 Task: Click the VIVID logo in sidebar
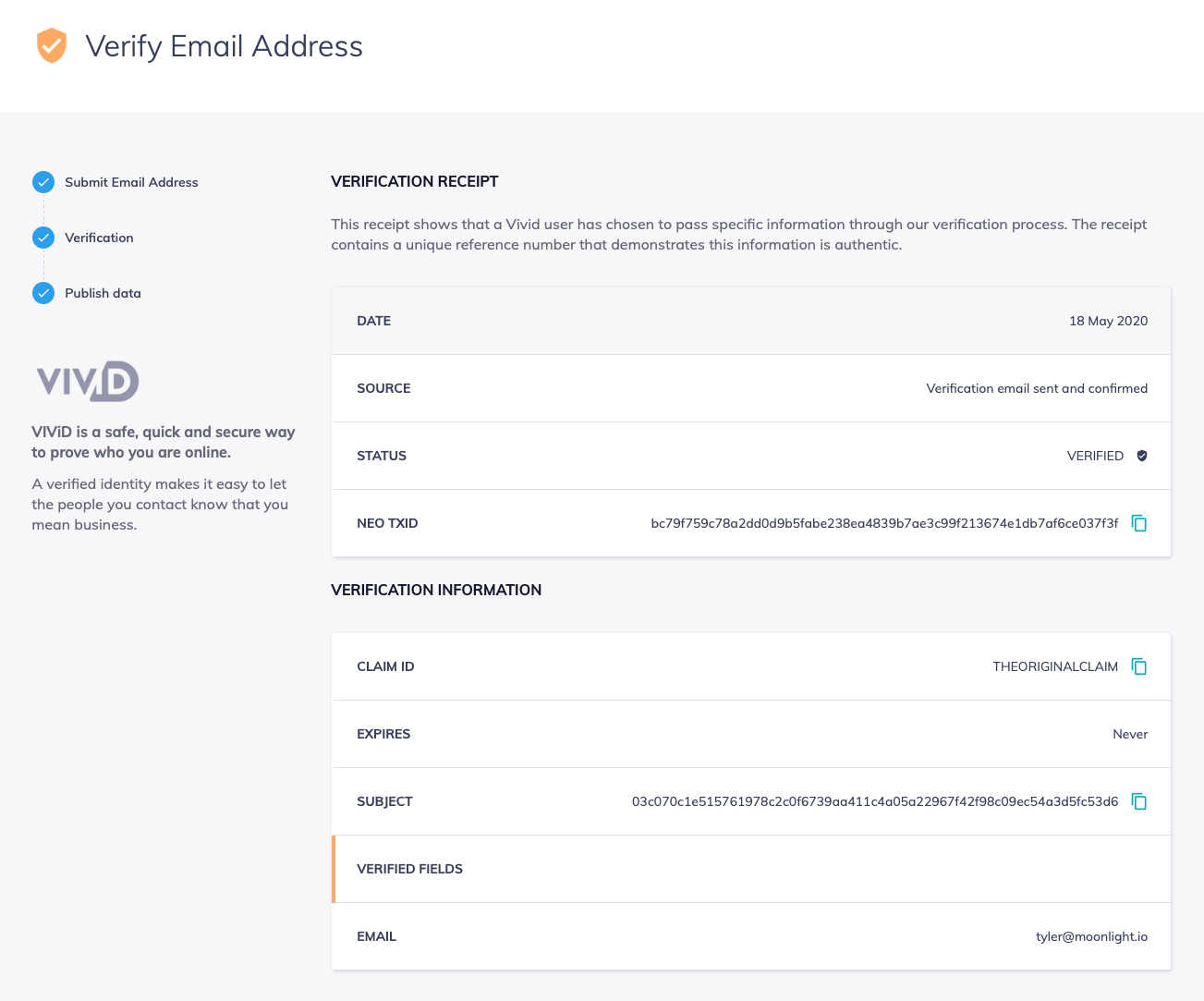coord(88,381)
